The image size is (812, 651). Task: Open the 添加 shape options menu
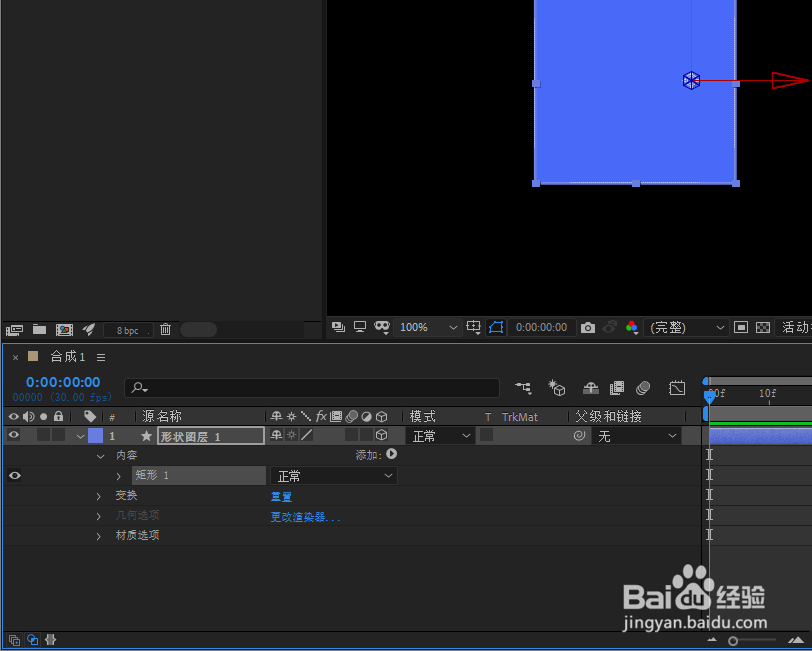tap(390, 455)
